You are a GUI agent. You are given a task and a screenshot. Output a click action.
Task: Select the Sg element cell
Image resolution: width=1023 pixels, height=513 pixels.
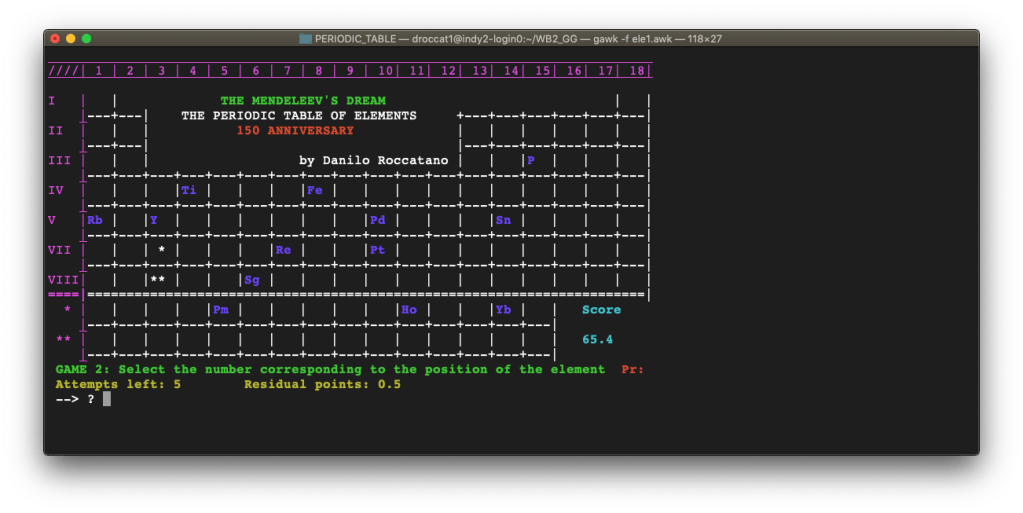click(252, 280)
